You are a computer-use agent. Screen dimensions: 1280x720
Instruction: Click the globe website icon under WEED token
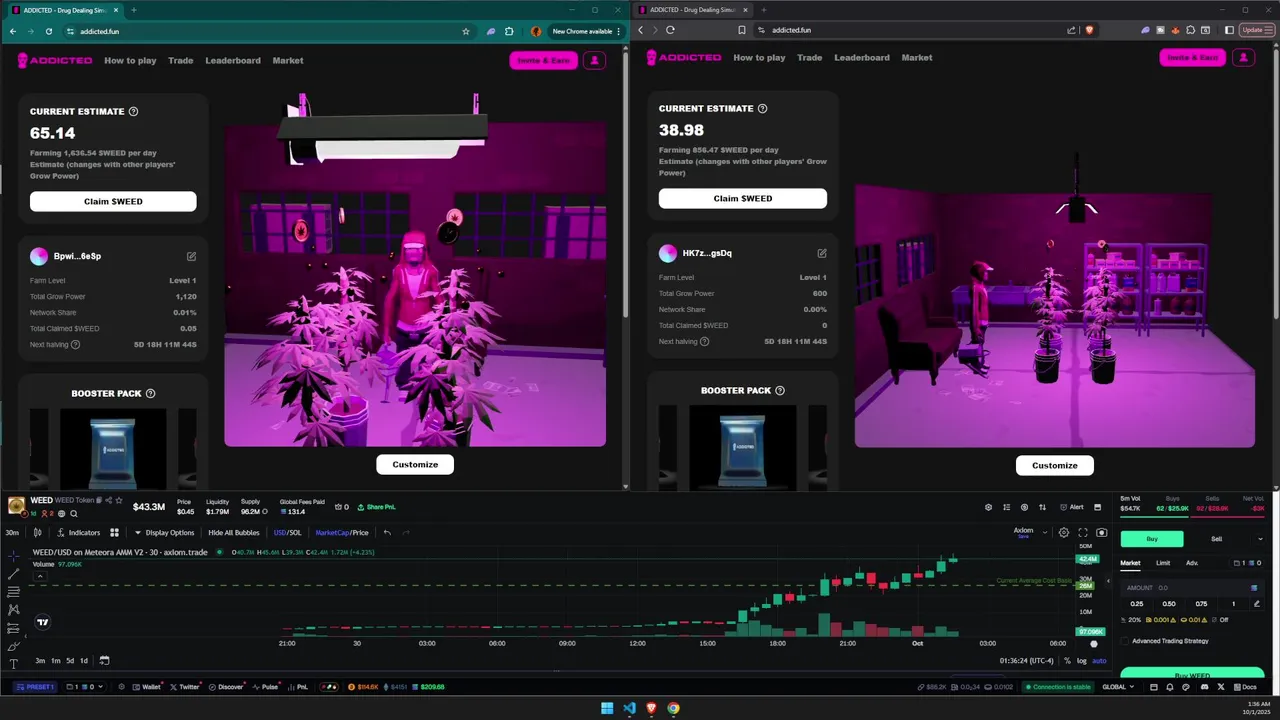(61, 514)
